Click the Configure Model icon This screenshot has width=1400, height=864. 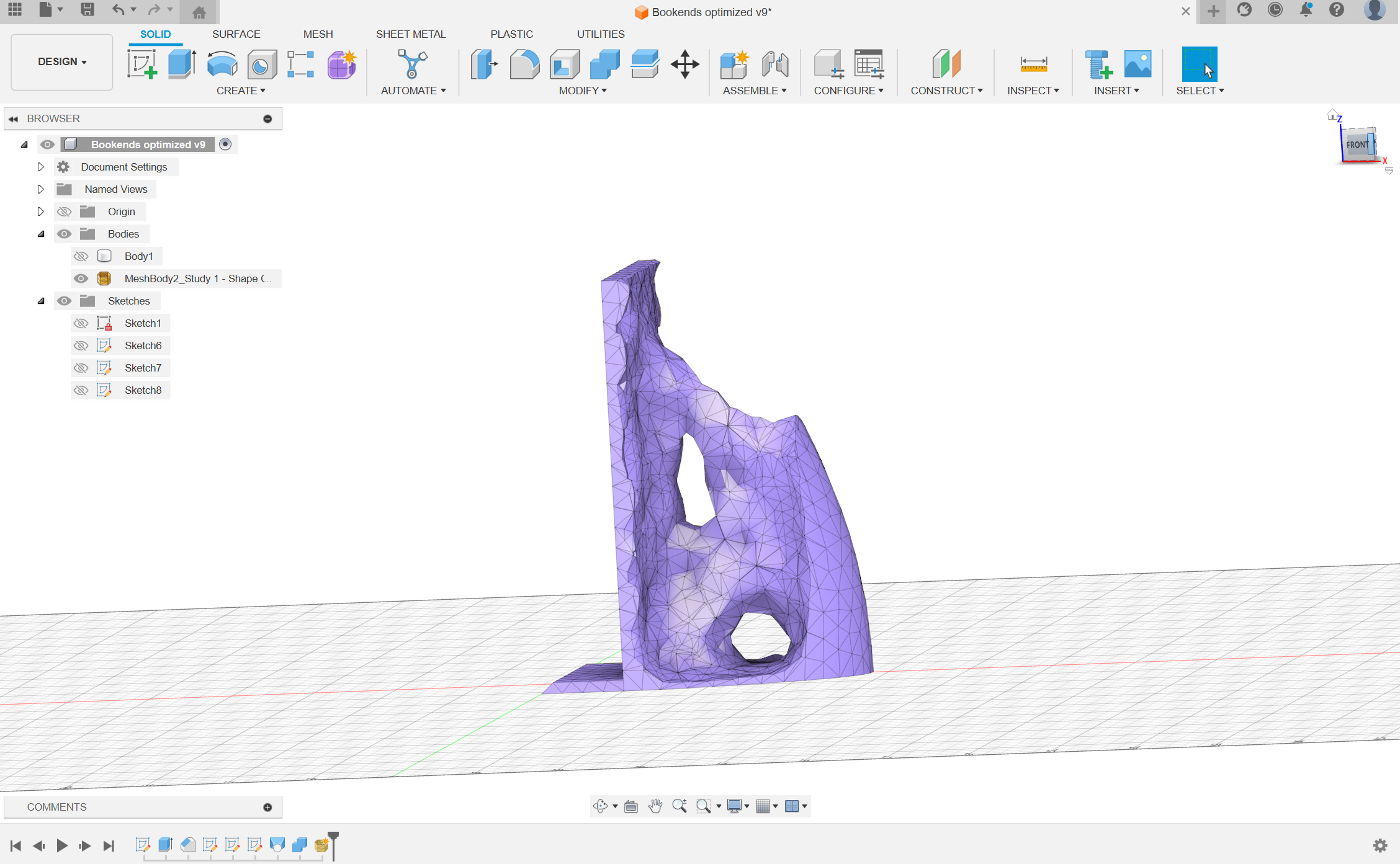click(828, 64)
